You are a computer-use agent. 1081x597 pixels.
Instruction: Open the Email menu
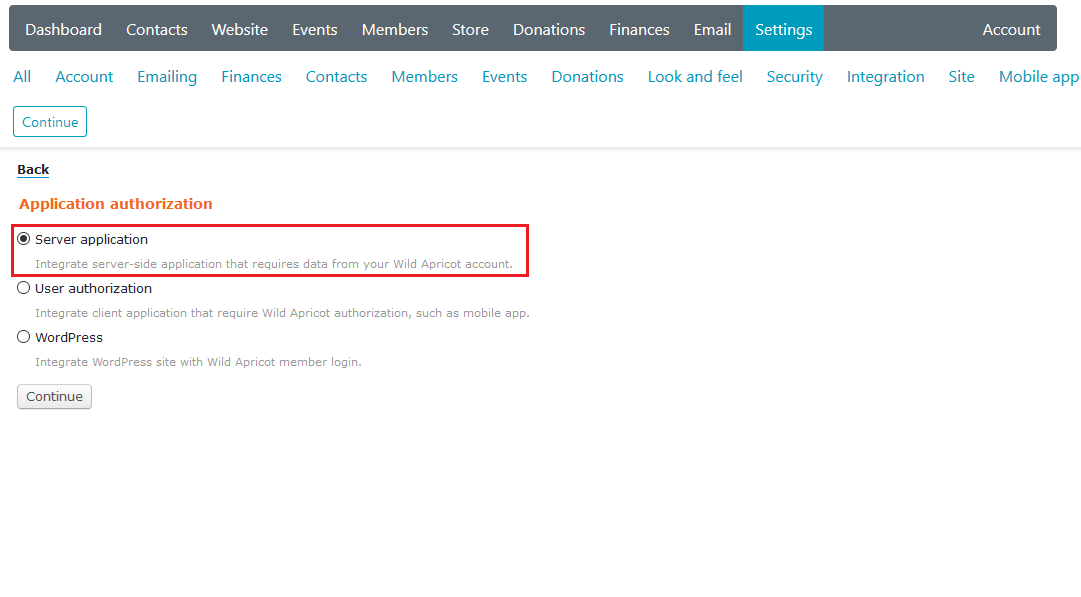pyautogui.click(x=712, y=28)
